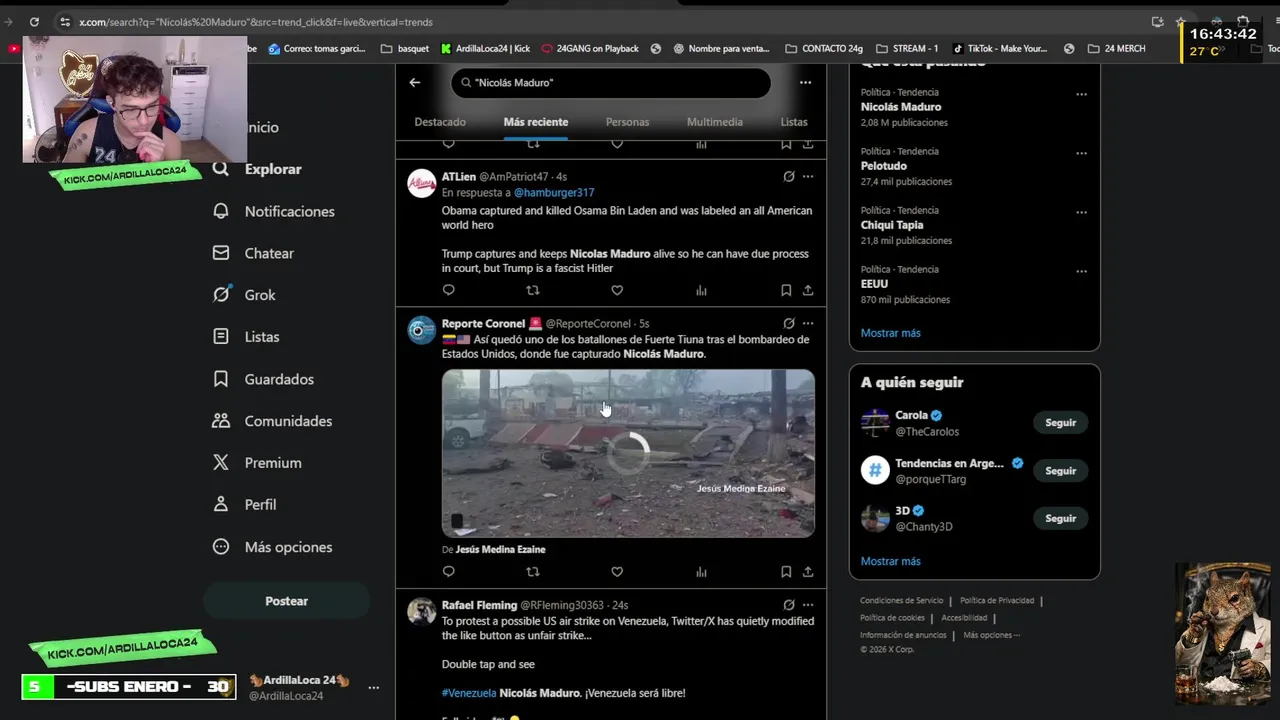Follow Carola account
The height and width of the screenshot is (720, 1280).
pyautogui.click(x=1060, y=423)
